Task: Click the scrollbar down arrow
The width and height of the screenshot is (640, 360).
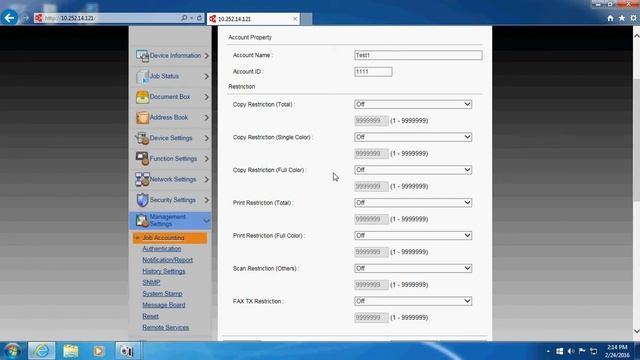Action: pyautogui.click(x=636, y=331)
